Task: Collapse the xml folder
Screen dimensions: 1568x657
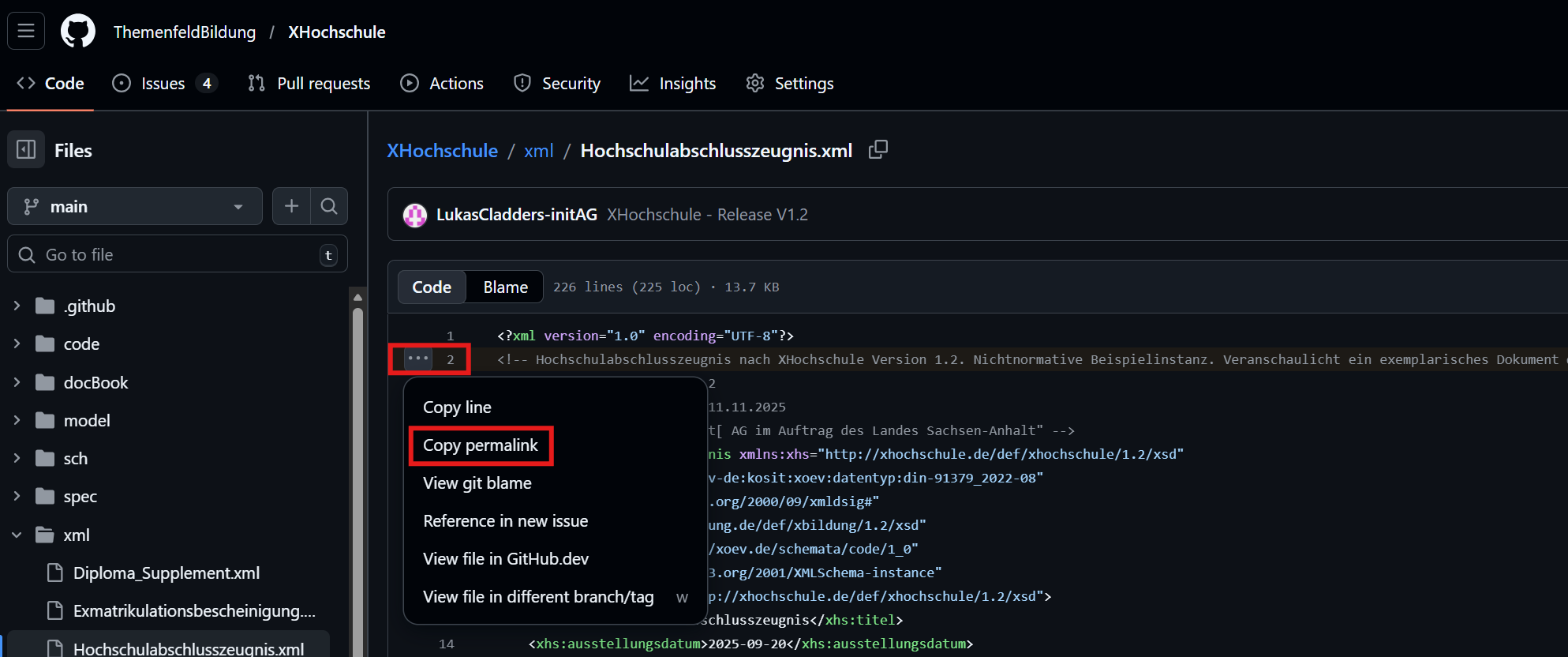Action: point(17,535)
